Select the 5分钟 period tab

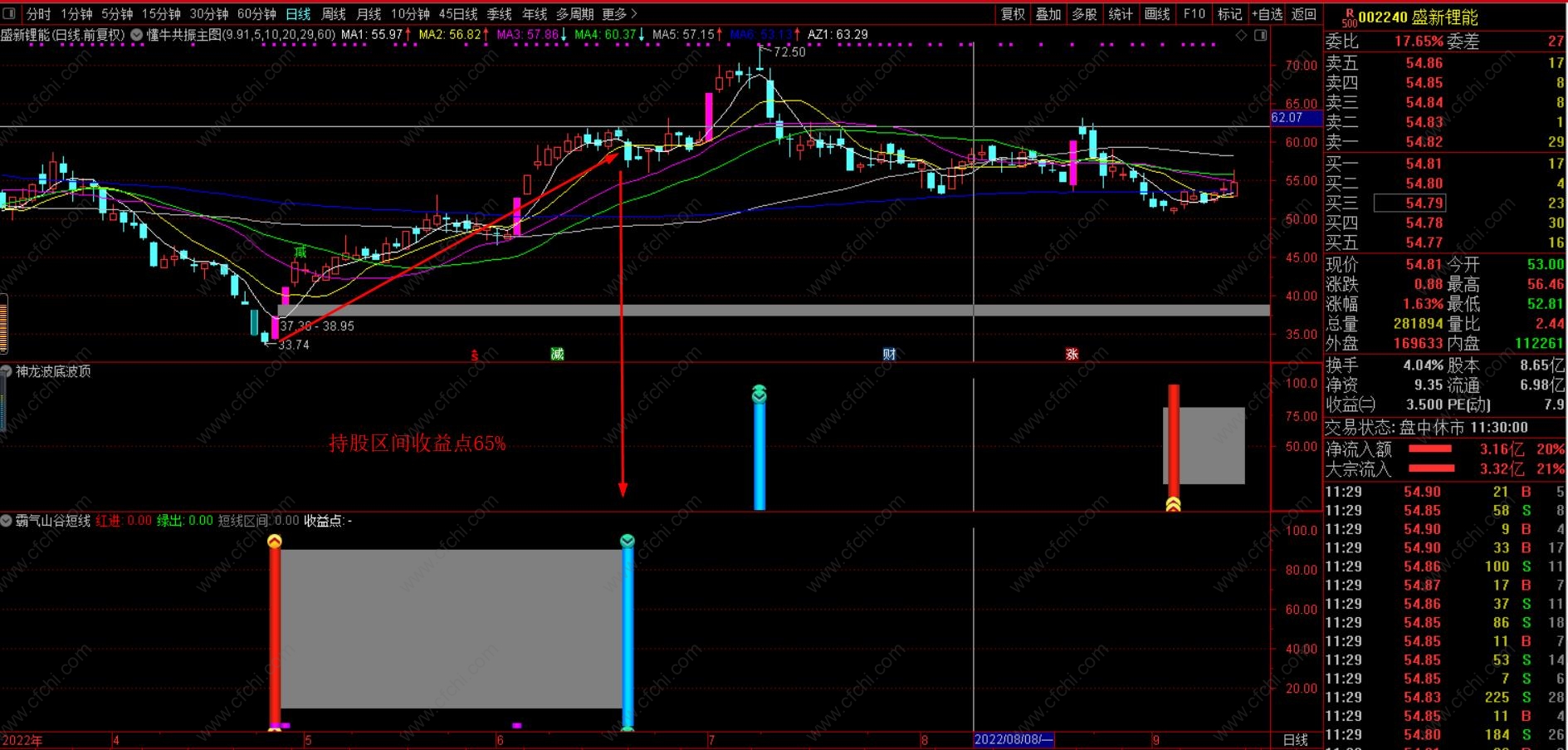[x=117, y=14]
